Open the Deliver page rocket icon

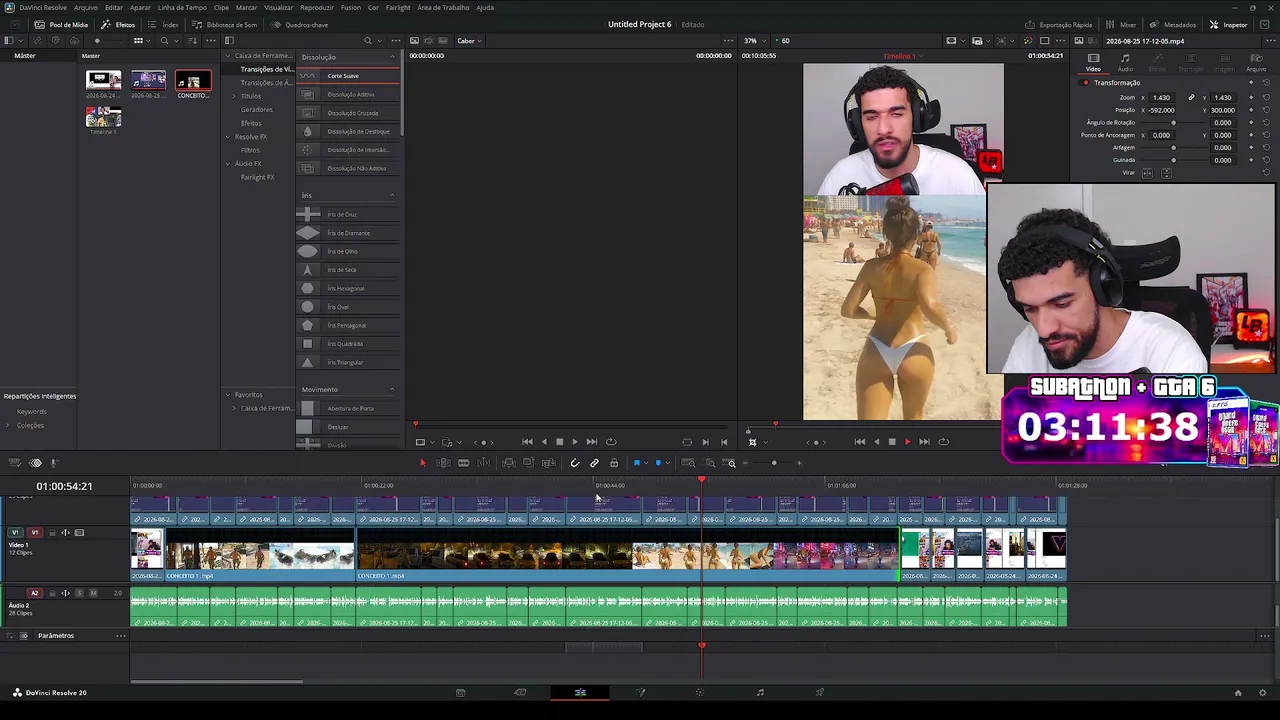[820, 692]
